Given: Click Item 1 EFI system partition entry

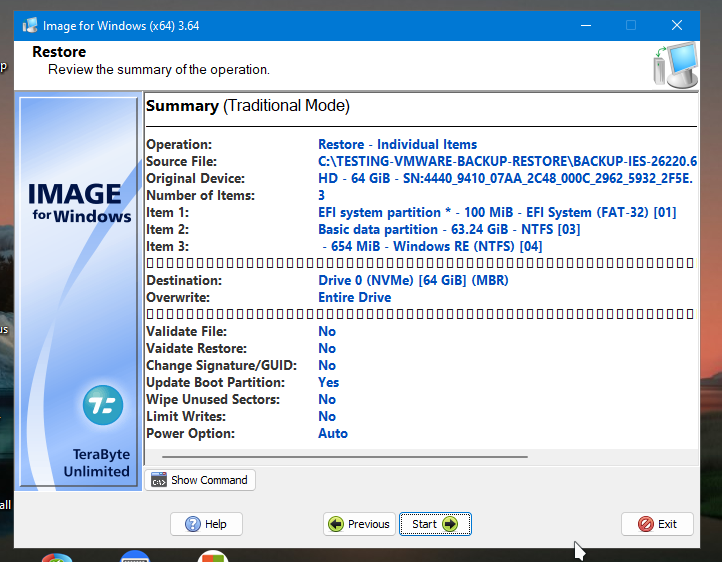Looking at the screenshot, I should pyautogui.click(x=497, y=213).
